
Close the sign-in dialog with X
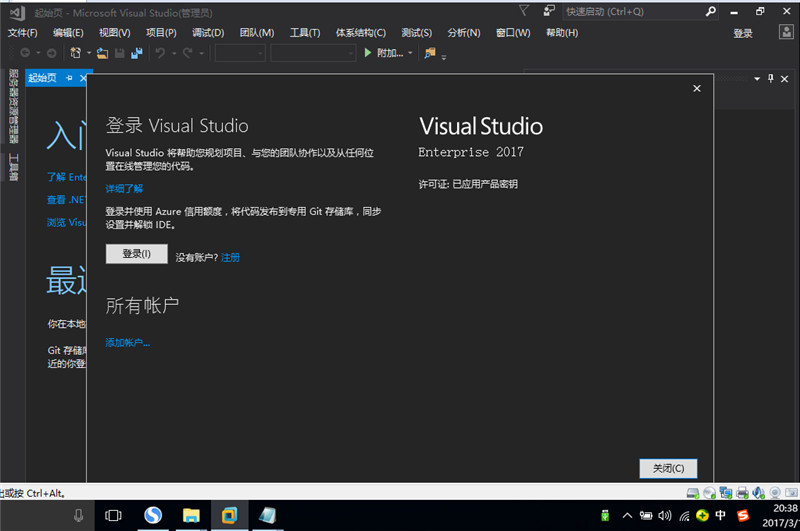697,88
